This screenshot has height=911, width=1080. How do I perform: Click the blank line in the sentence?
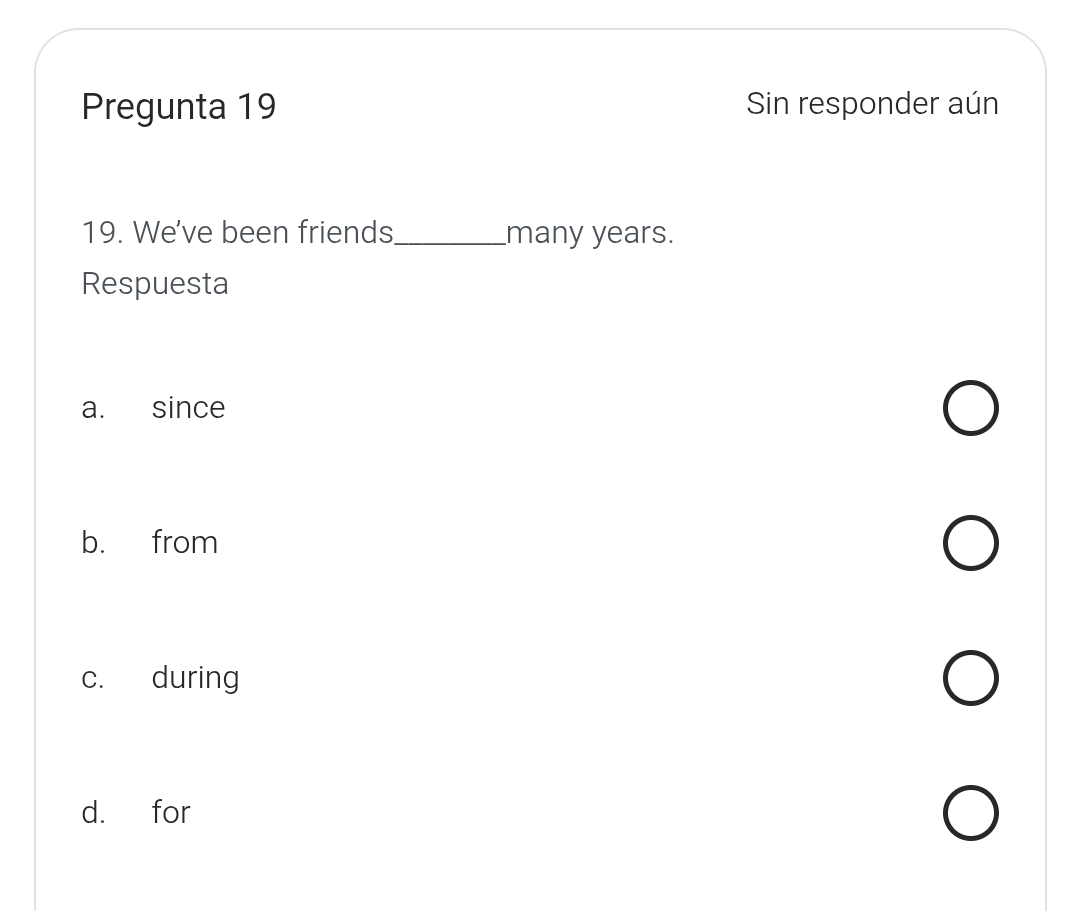(x=450, y=238)
